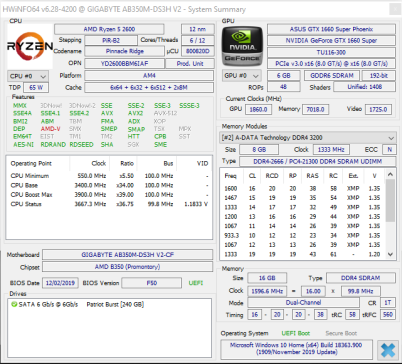
Task: Click the green UEFI Boot label
Action: pyautogui.click(x=296, y=333)
